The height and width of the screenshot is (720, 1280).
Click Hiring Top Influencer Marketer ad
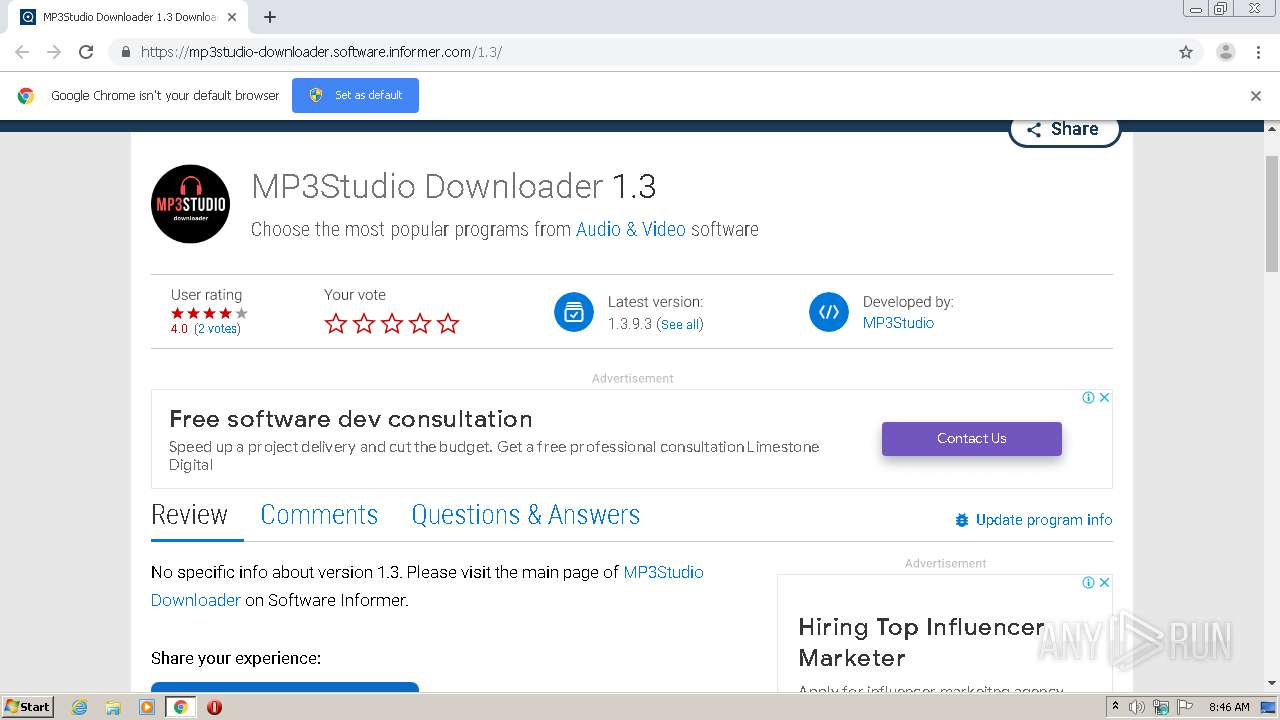point(921,642)
